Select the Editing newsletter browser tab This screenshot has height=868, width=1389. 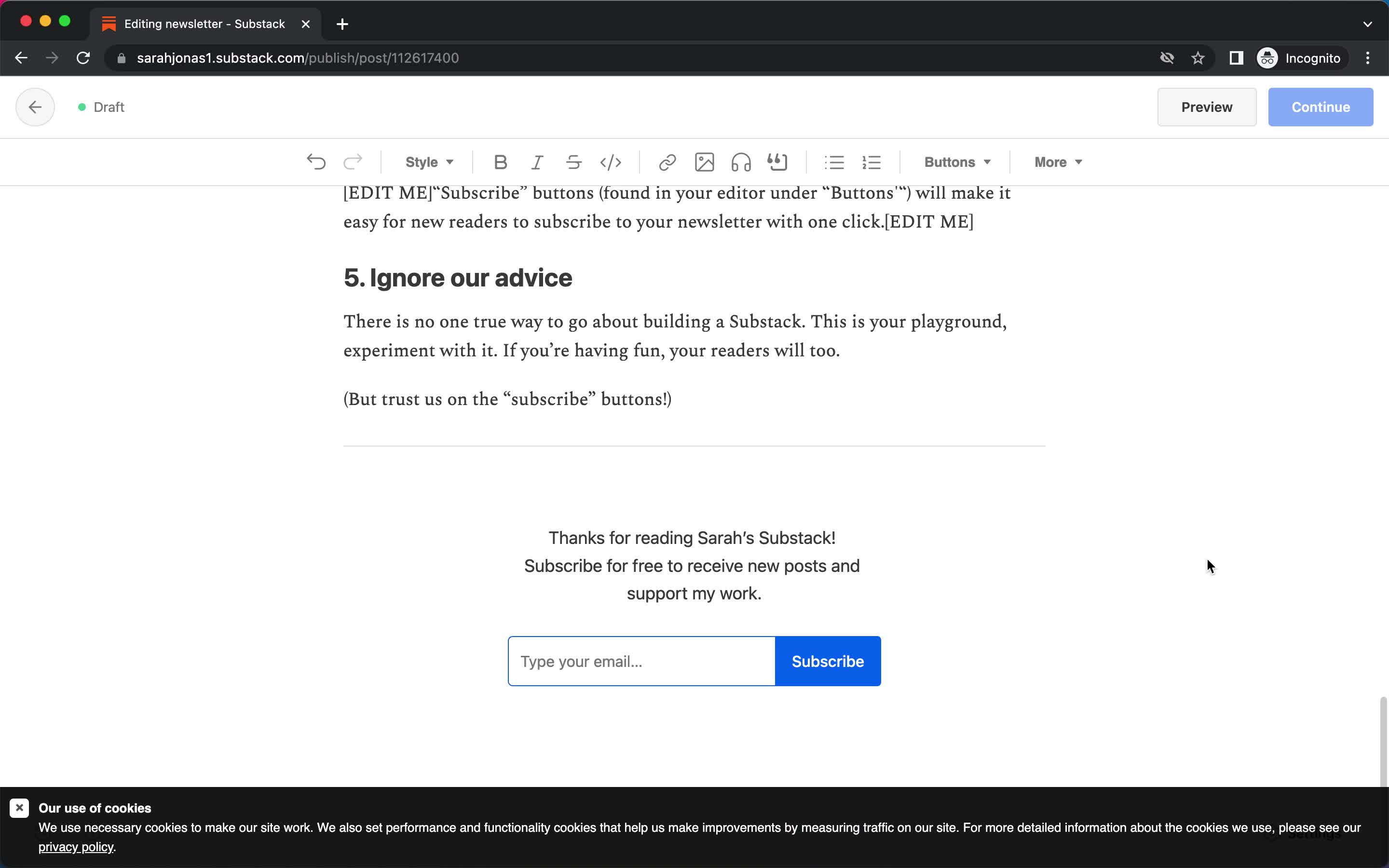(205, 24)
